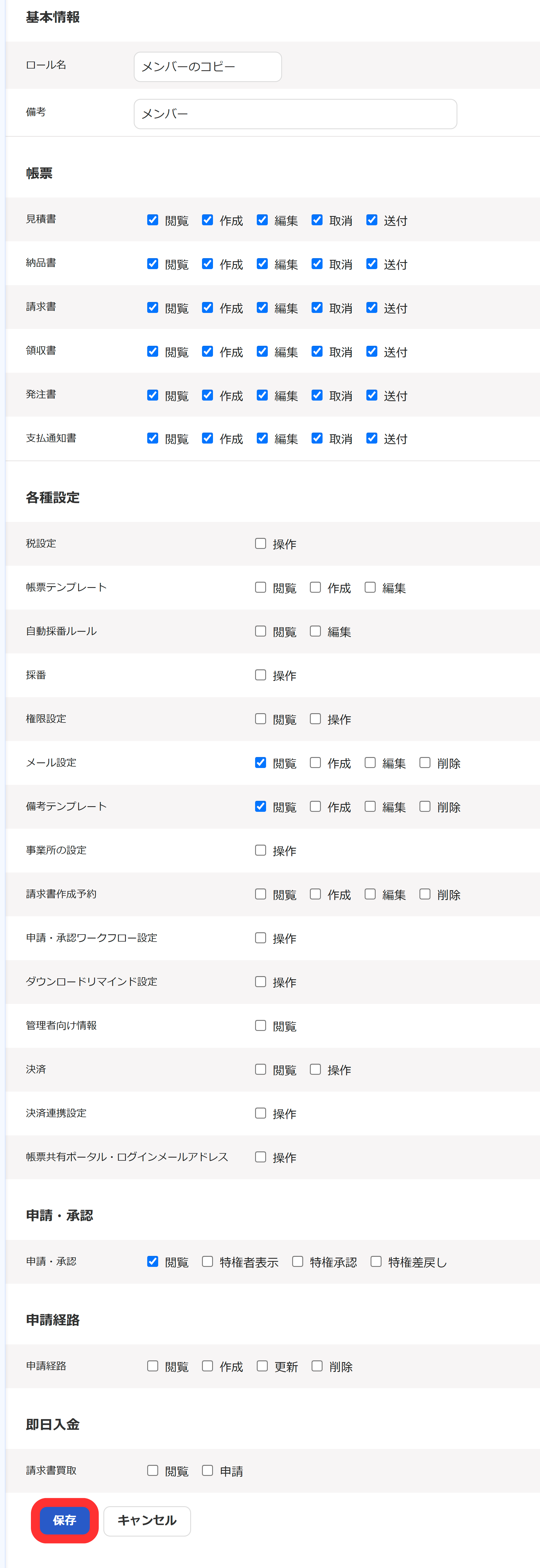Screen dimensions: 540x1568
Task: Enable 操作 for 事業所の設定
Action: coord(260,850)
